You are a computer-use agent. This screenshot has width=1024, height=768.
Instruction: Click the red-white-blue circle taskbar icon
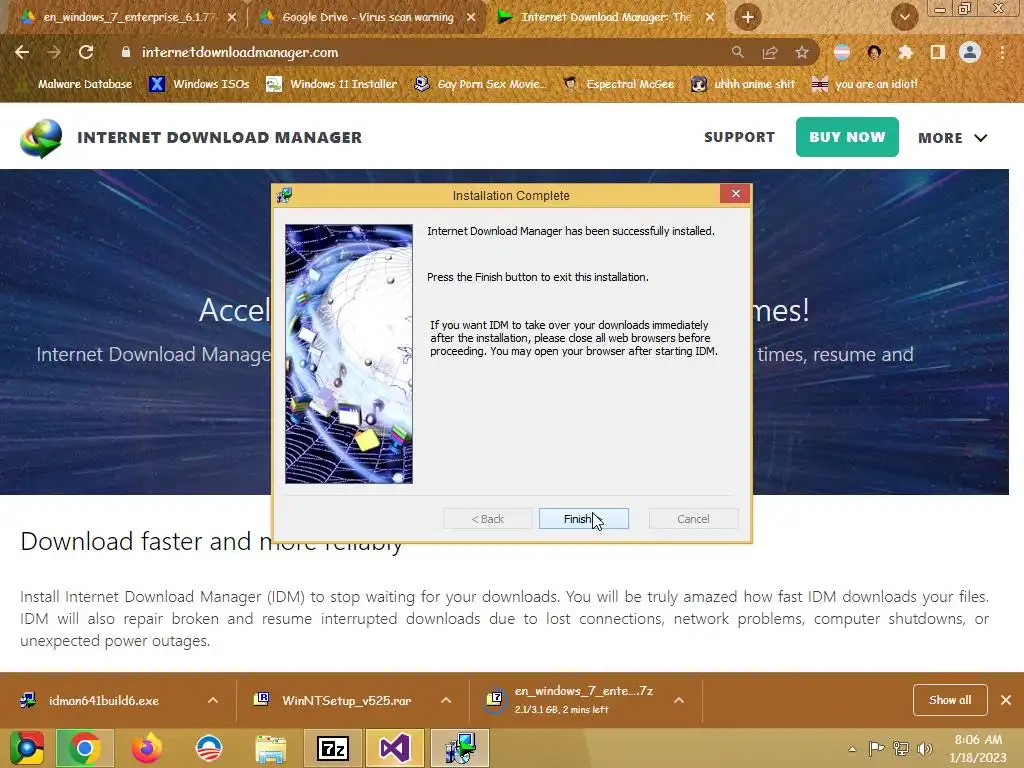pos(209,748)
